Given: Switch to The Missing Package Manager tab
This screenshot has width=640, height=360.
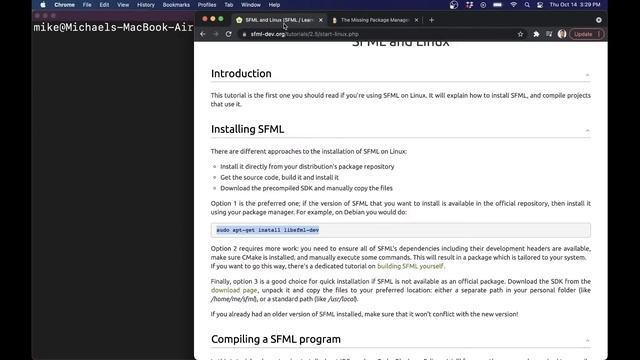Looking at the screenshot, I should click(375, 20).
